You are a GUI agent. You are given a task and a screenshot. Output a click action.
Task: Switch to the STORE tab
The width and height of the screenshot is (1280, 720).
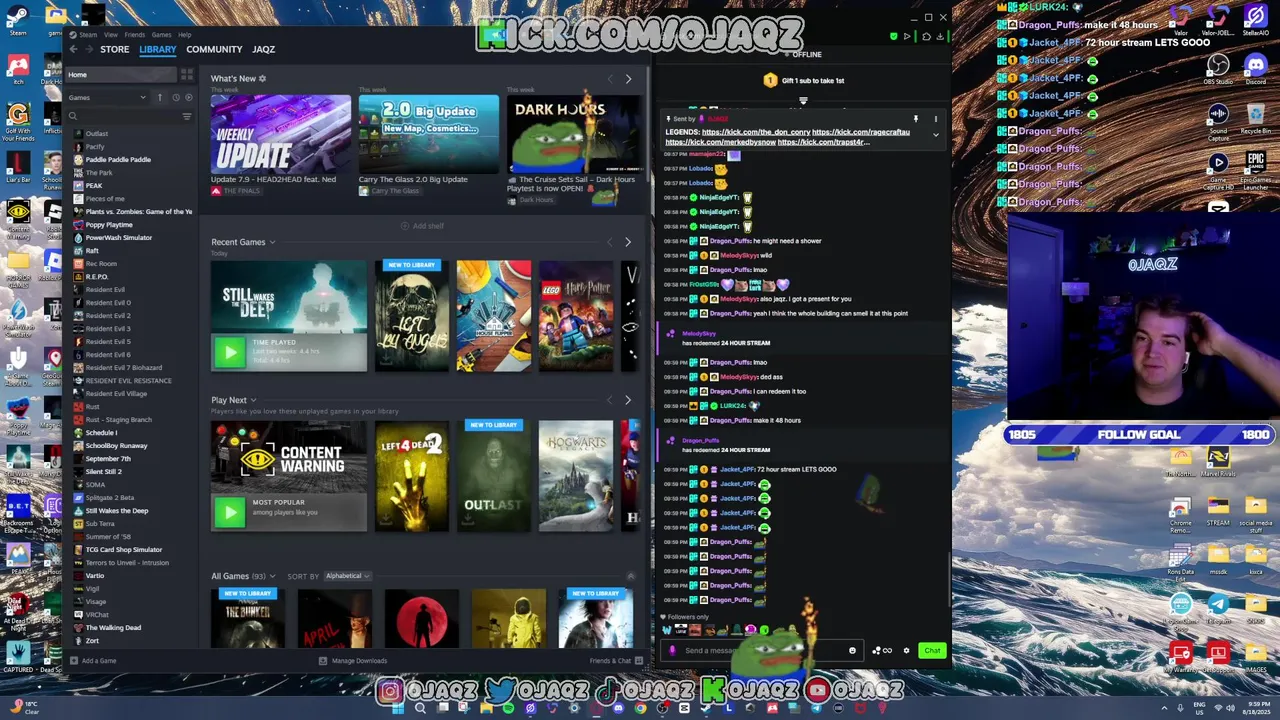pos(114,49)
